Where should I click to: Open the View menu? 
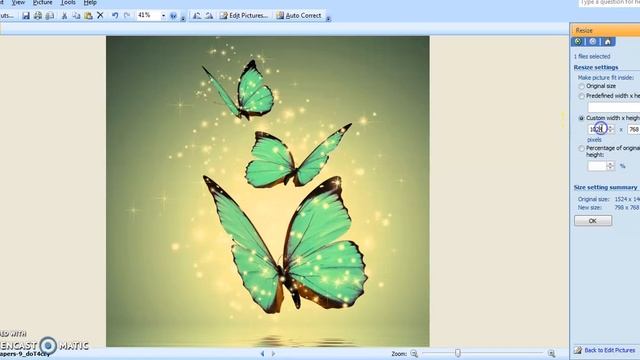18,3
